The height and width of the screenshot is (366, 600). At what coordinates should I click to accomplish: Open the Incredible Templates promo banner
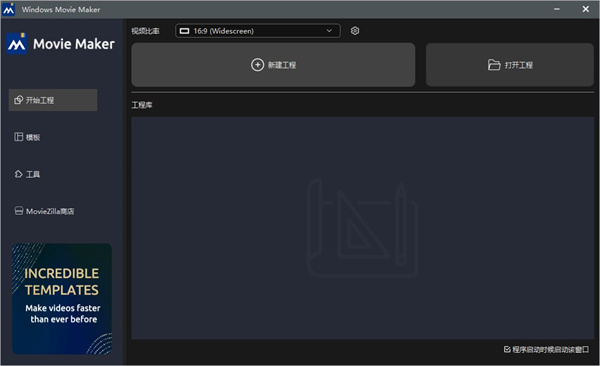(x=62, y=299)
